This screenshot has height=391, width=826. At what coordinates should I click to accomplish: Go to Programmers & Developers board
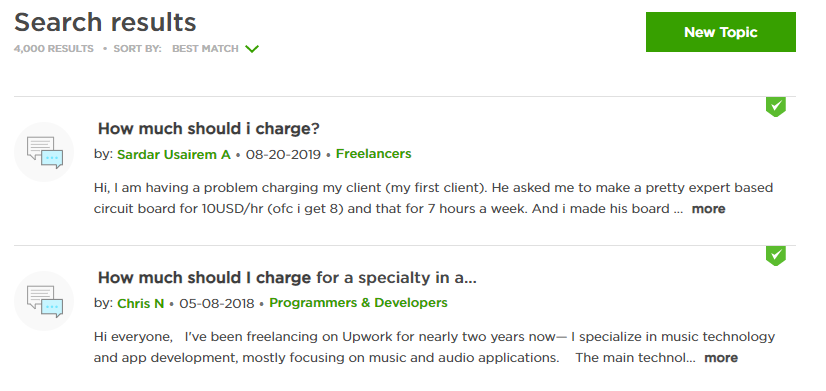coord(358,303)
